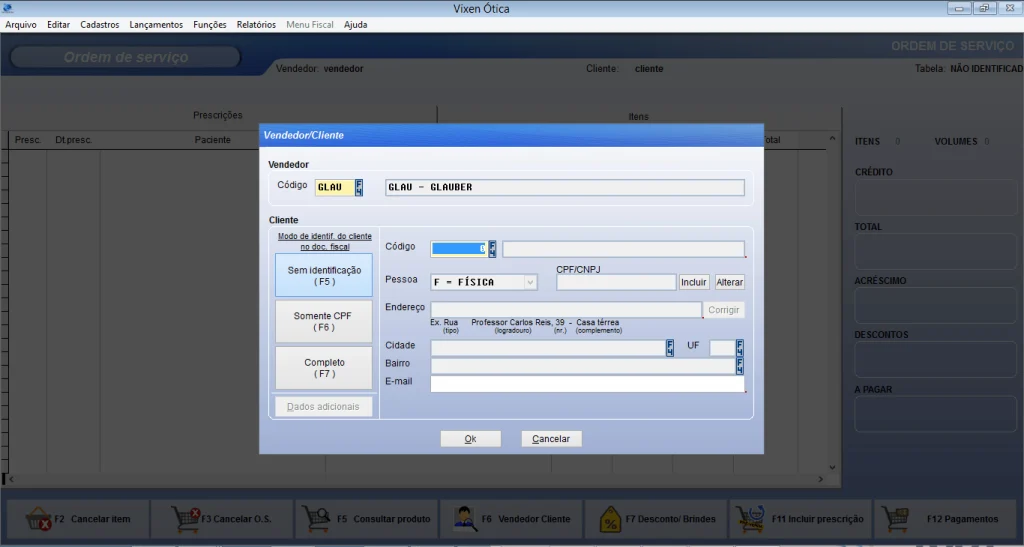Open F7 Desconto/Brindes percent icon
Viewport: 1024px width, 547px height.
coord(610,519)
